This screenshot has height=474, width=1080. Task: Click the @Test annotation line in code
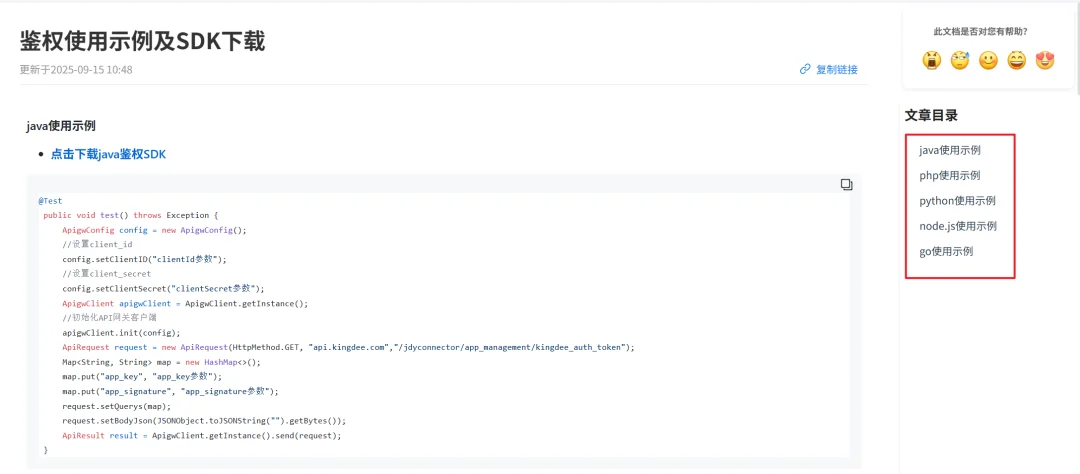coord(50,200)
